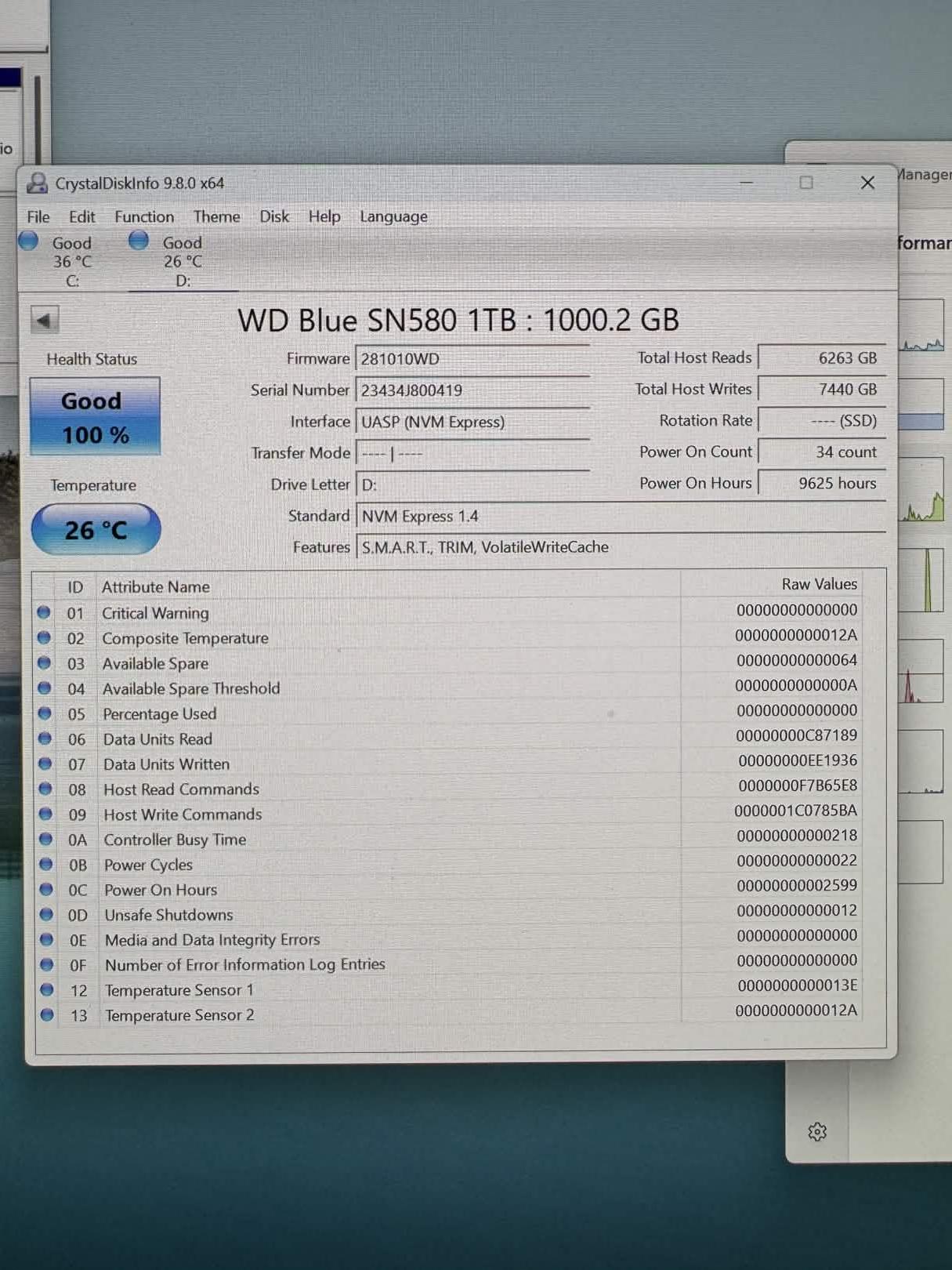This screenshot has width=952, height=1270.
Task: Click status dot of Controller Busy Time row
Action: 45,839
